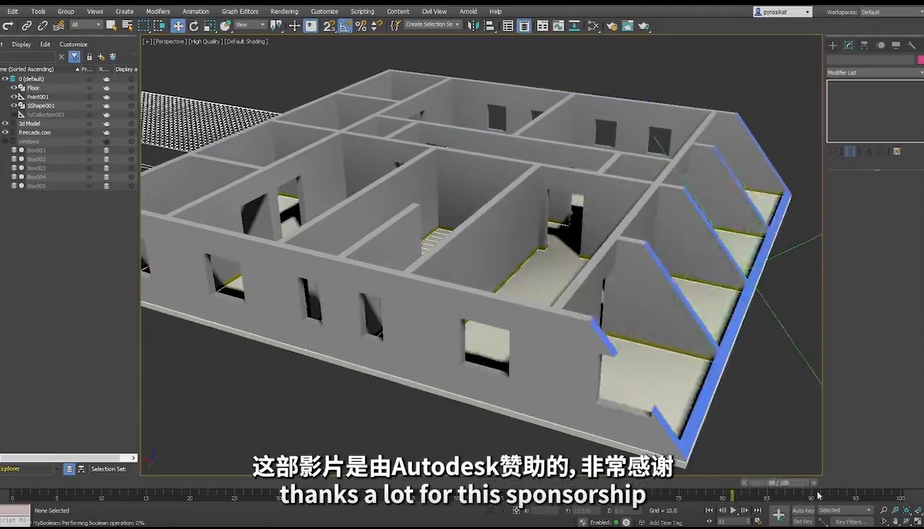Image resolution: width=924 pixels, height=529 pixels.
Task: Switch to the Create command panel tab
Action: [x=833, y=45]
